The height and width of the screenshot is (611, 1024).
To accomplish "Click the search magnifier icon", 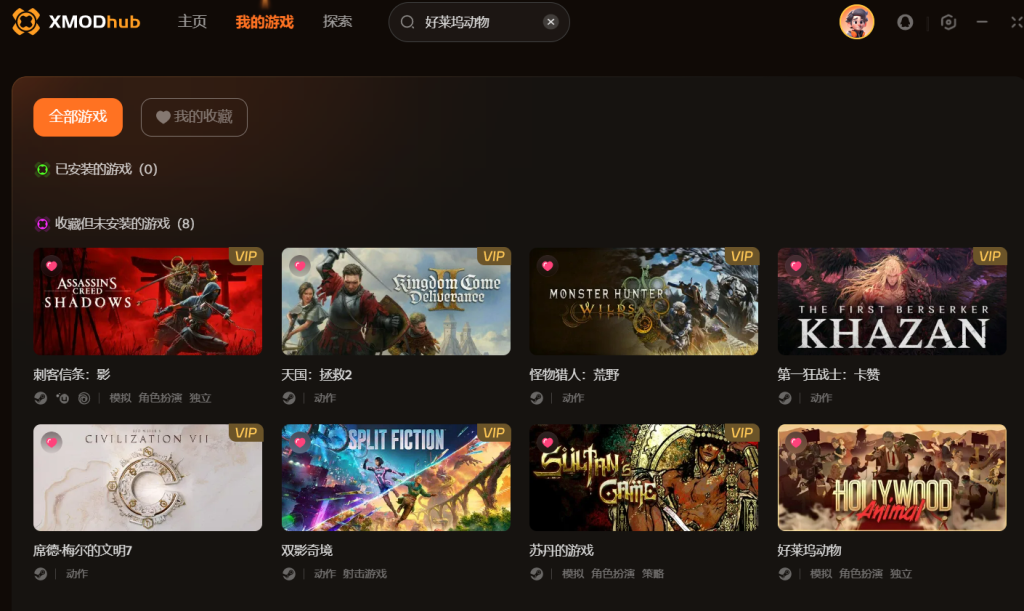I will (x=407, y=22).
